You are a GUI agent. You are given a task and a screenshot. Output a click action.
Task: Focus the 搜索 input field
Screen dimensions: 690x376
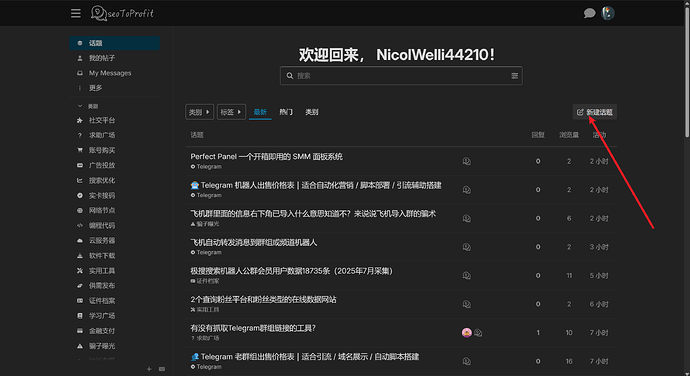click(x=401, y=76)
